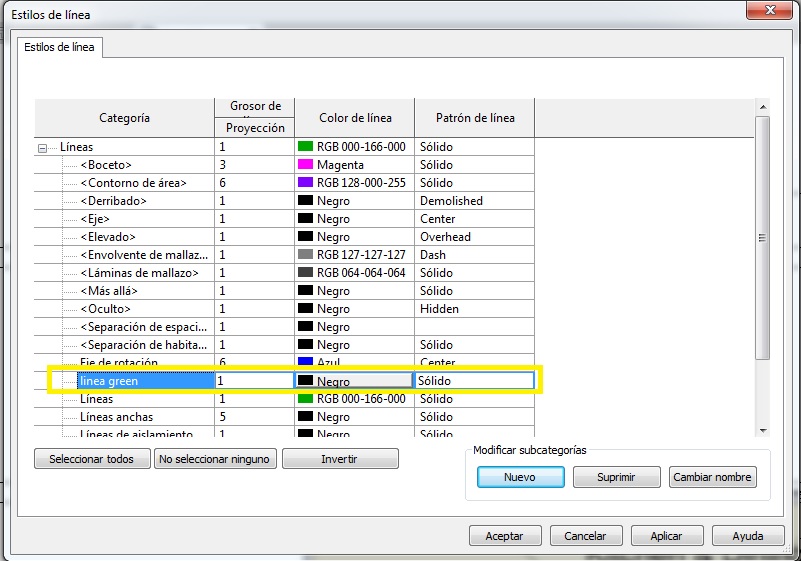This screenshot has width=801, height=561.
Task: Create a new subcategory with Nuevo
Action: [x=519, y=477]
